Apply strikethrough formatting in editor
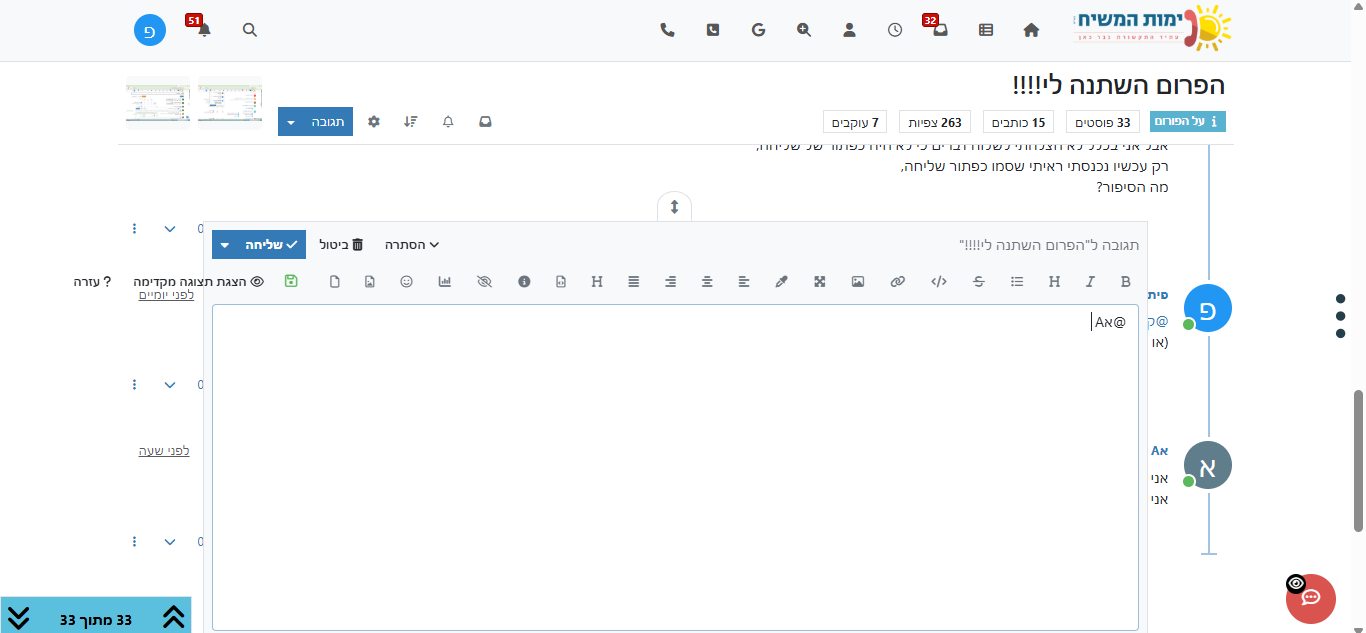This screenshot has height=633, width=1366. pyautogui.click(x=978, y=282)
